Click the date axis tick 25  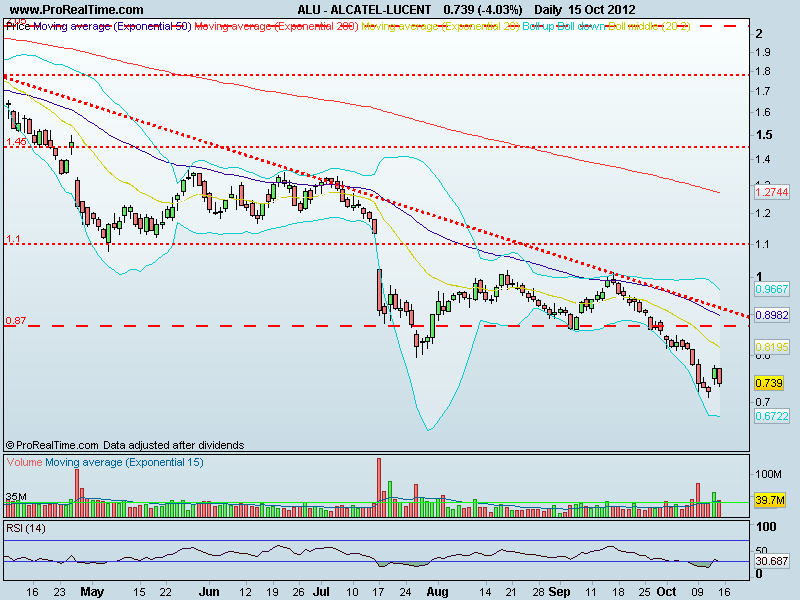644,592
